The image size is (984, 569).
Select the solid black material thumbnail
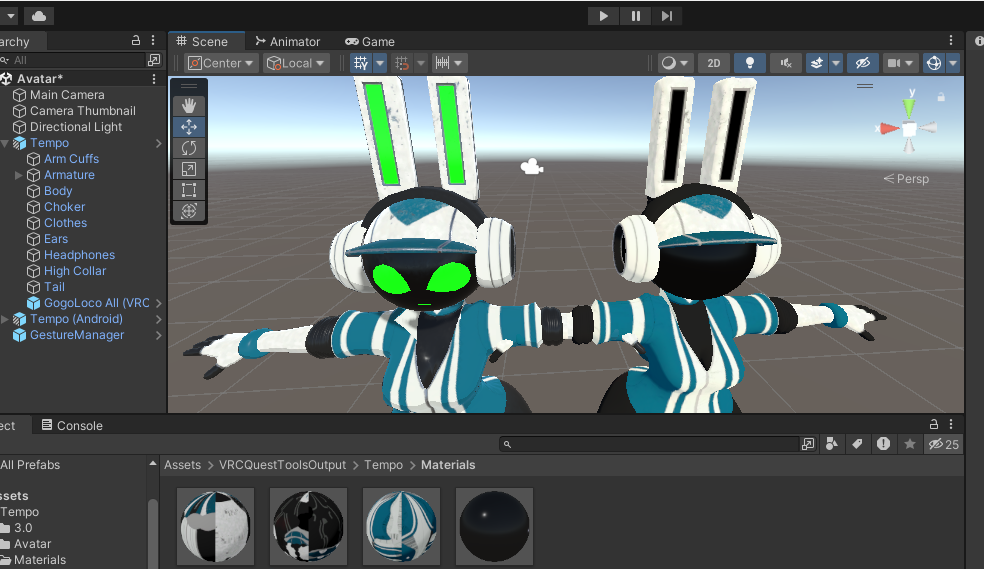pyautogui.click(x=494, y=526)
